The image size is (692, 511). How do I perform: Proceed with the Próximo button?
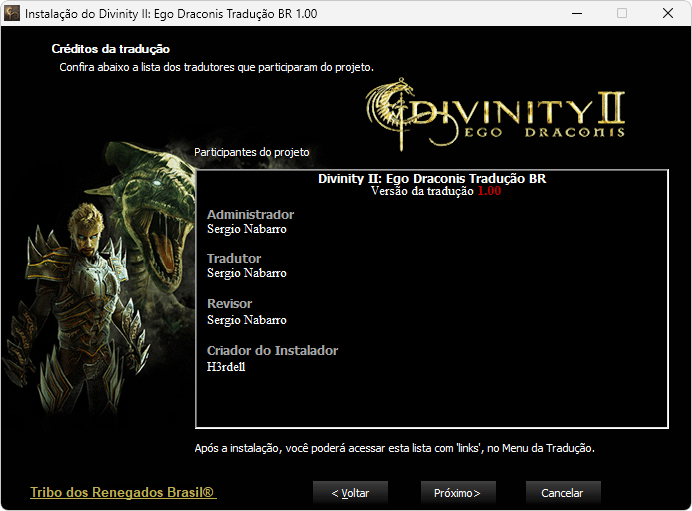click(457, 493)
